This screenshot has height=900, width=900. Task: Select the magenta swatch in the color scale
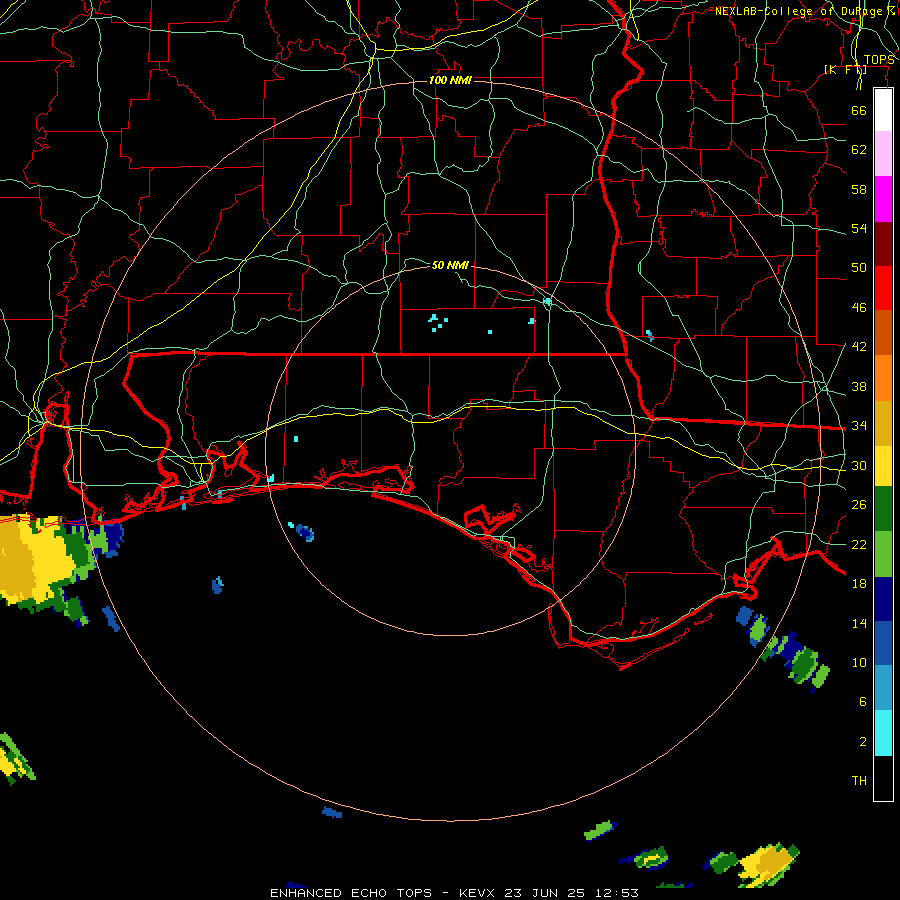(x=883, y=199)
